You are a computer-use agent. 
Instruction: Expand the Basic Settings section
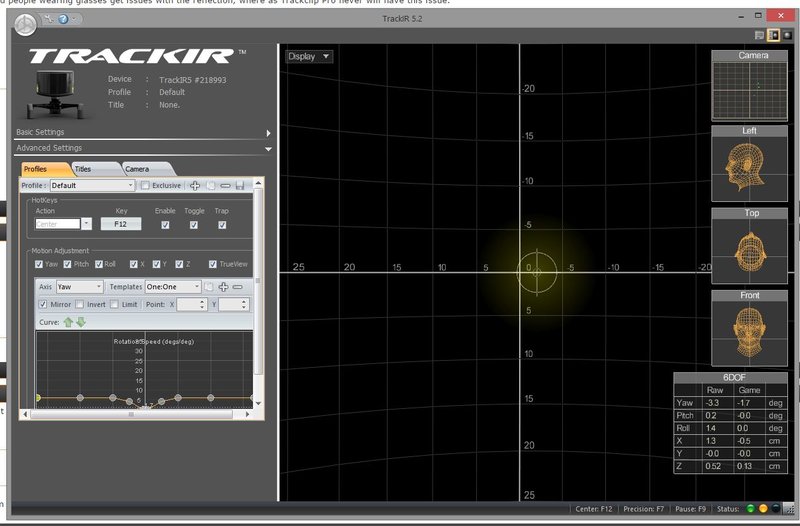143,132
